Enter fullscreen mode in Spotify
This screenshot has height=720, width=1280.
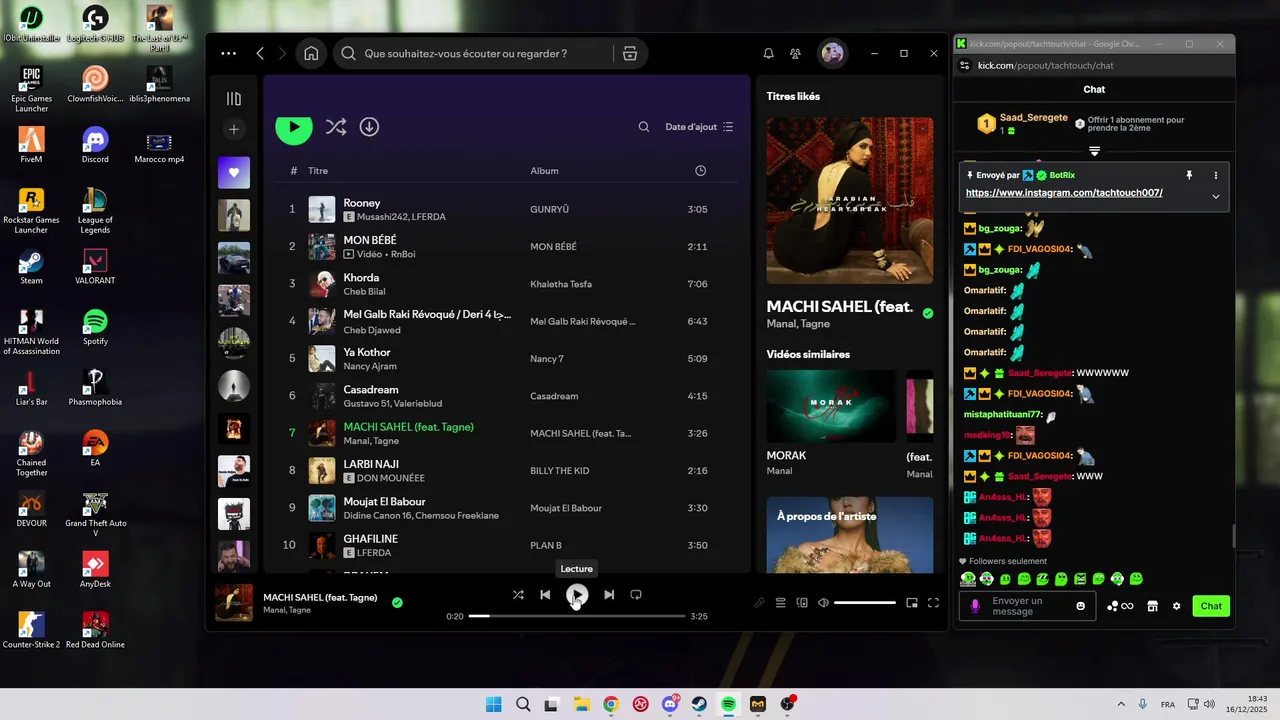click(933, 603)
